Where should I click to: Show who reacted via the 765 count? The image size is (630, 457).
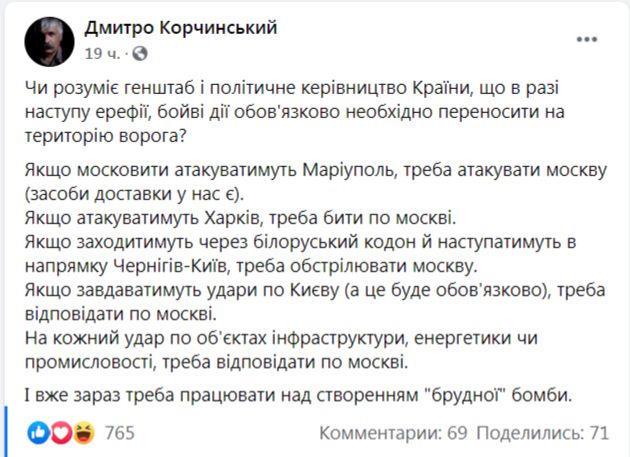coord(119,432)
